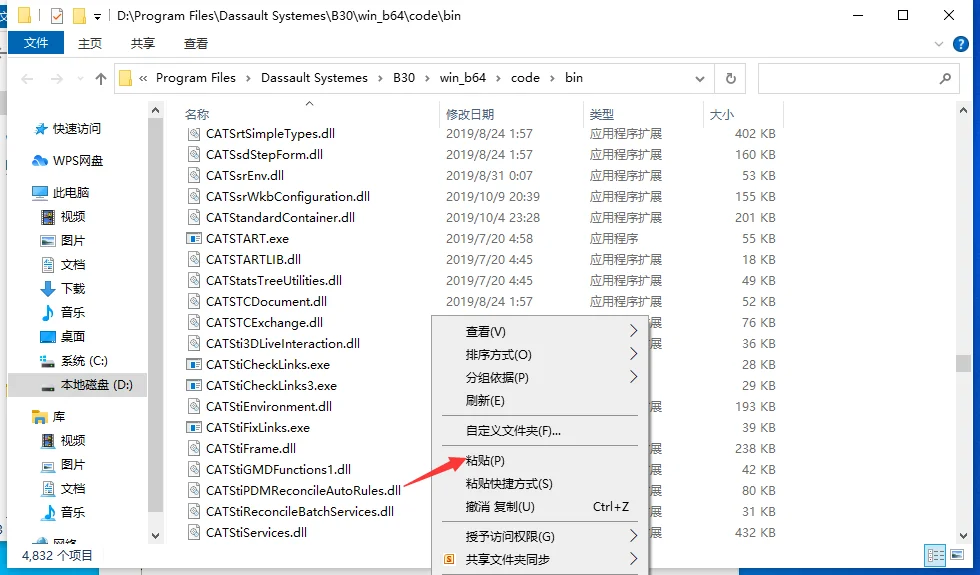The image size is (980, 575).
Task: Click the New Folder quick access icon
Action: click(x=79, y=16)
